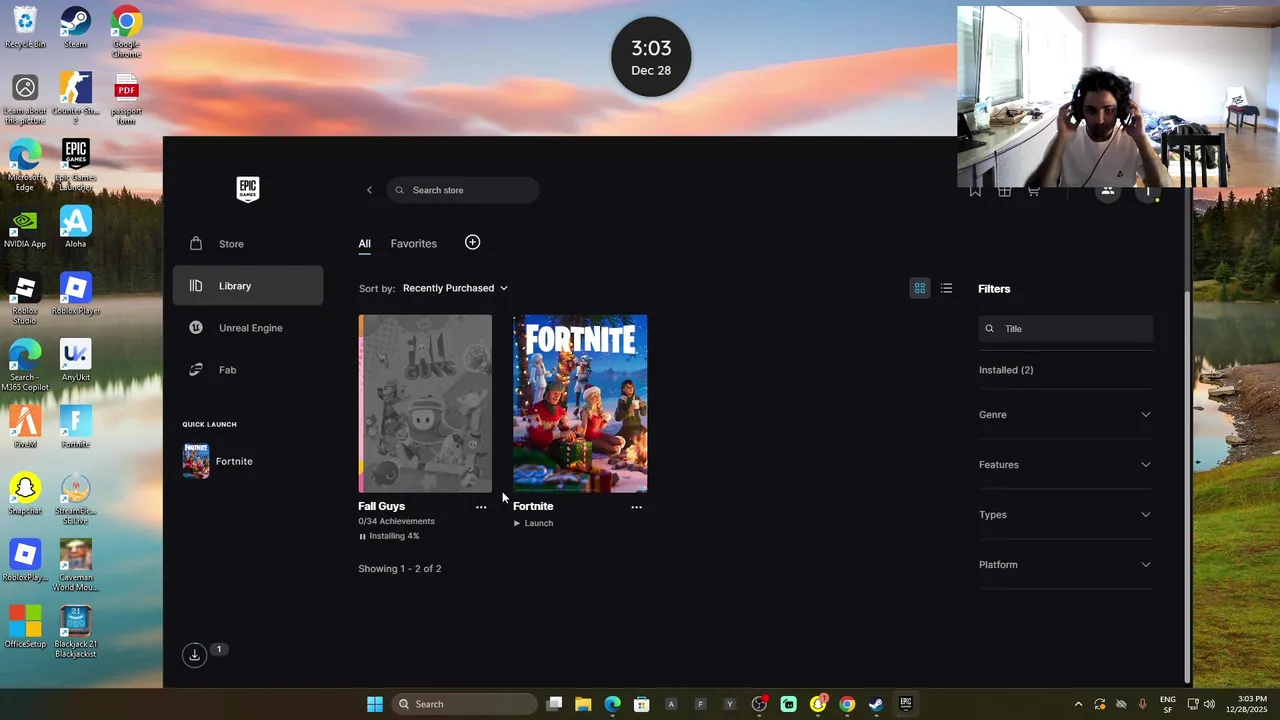
Task: Expand the Types filter
Action: pyautogui.click(x=1065, y=515)
